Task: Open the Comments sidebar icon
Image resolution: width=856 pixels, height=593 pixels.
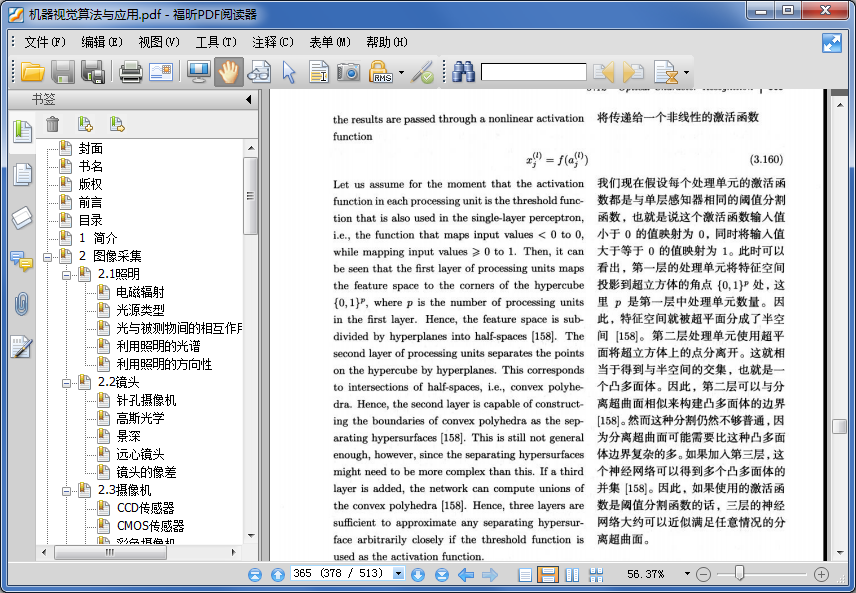Action: coord(22,261)
